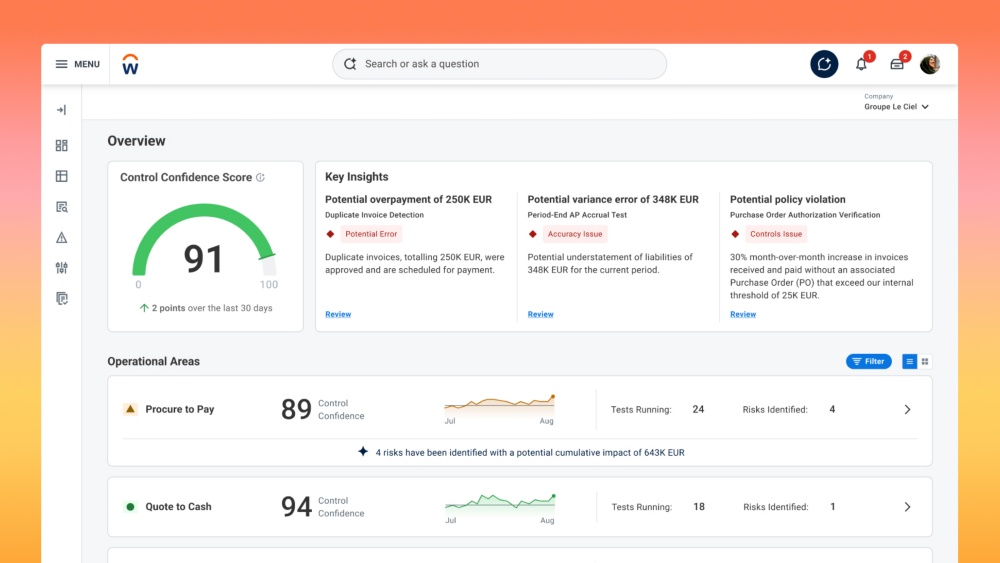Open the sliders controls sidebar icon
This screenshot has width=1000, height=563.
pyautogui.click(x=61, y=268)
